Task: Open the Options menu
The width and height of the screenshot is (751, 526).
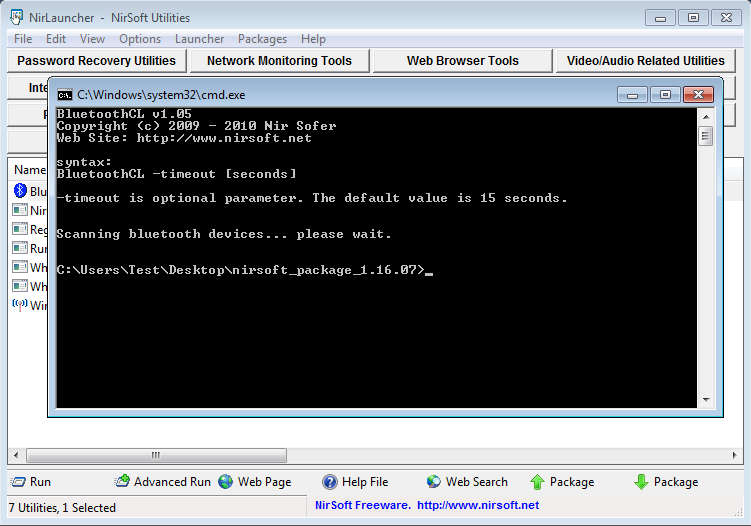Action: (140, 39)
